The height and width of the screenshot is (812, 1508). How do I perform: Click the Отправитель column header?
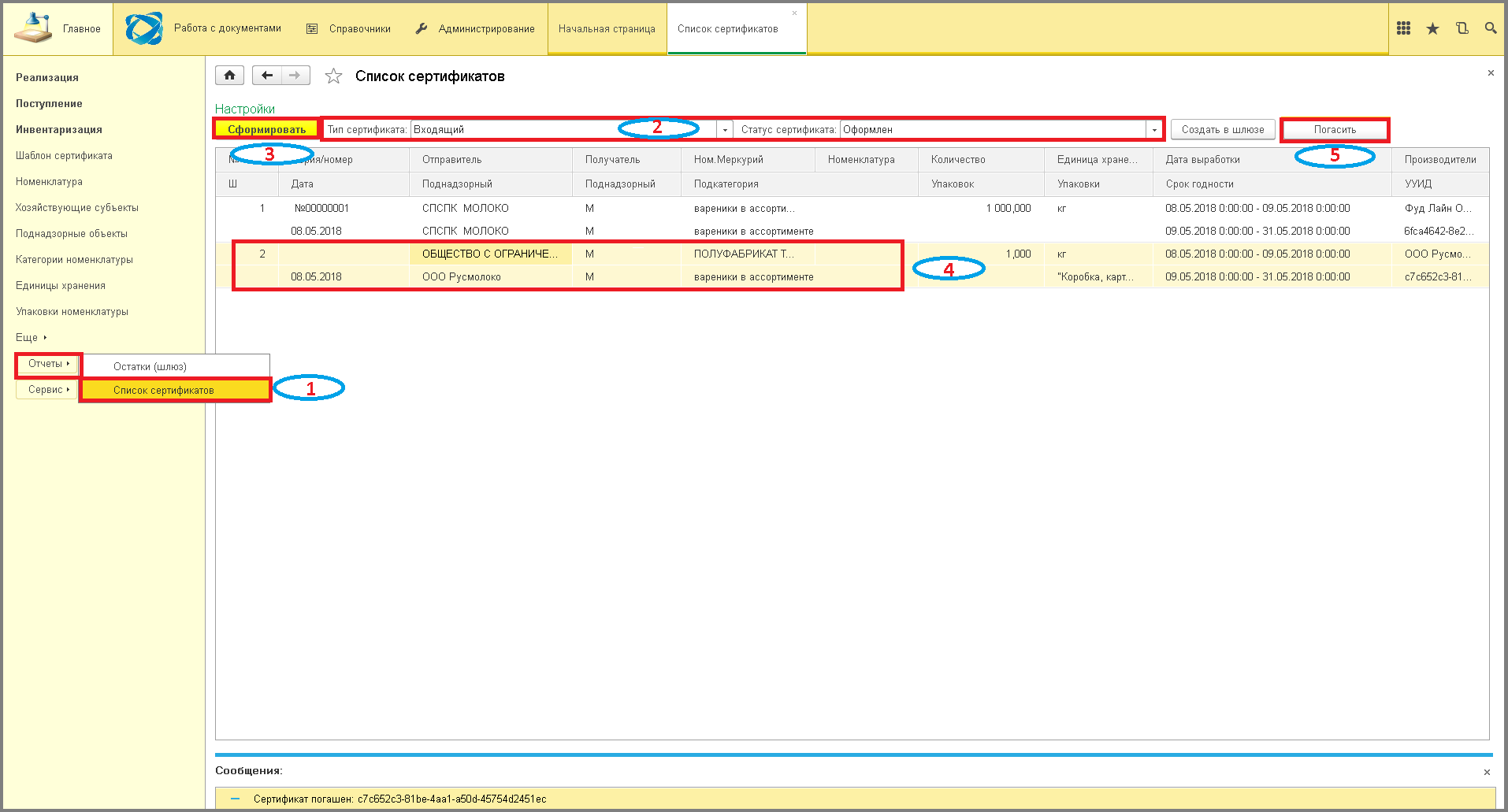(491, 159)
